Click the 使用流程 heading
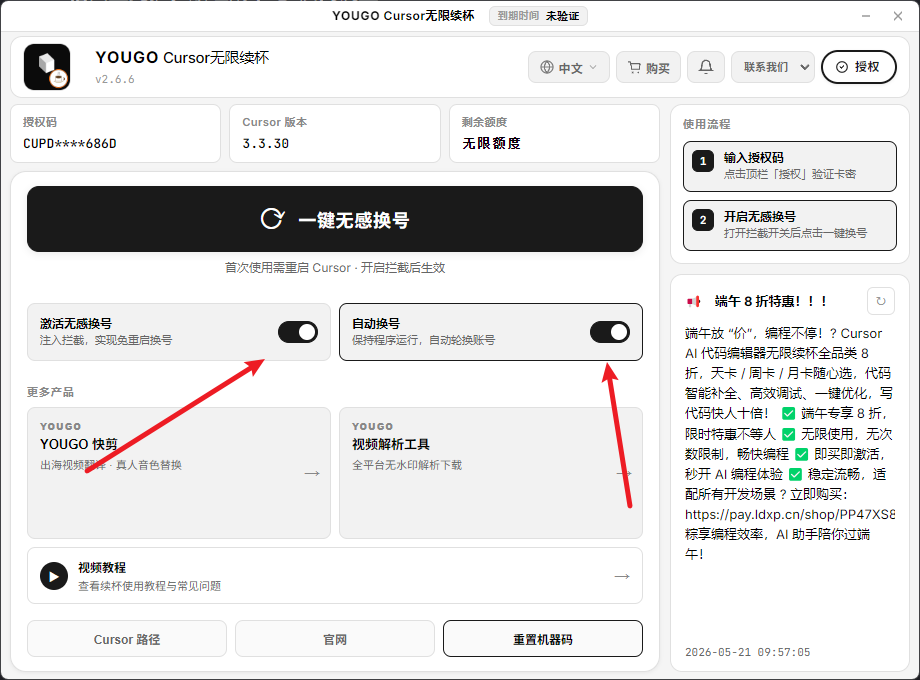 [706, 124]
